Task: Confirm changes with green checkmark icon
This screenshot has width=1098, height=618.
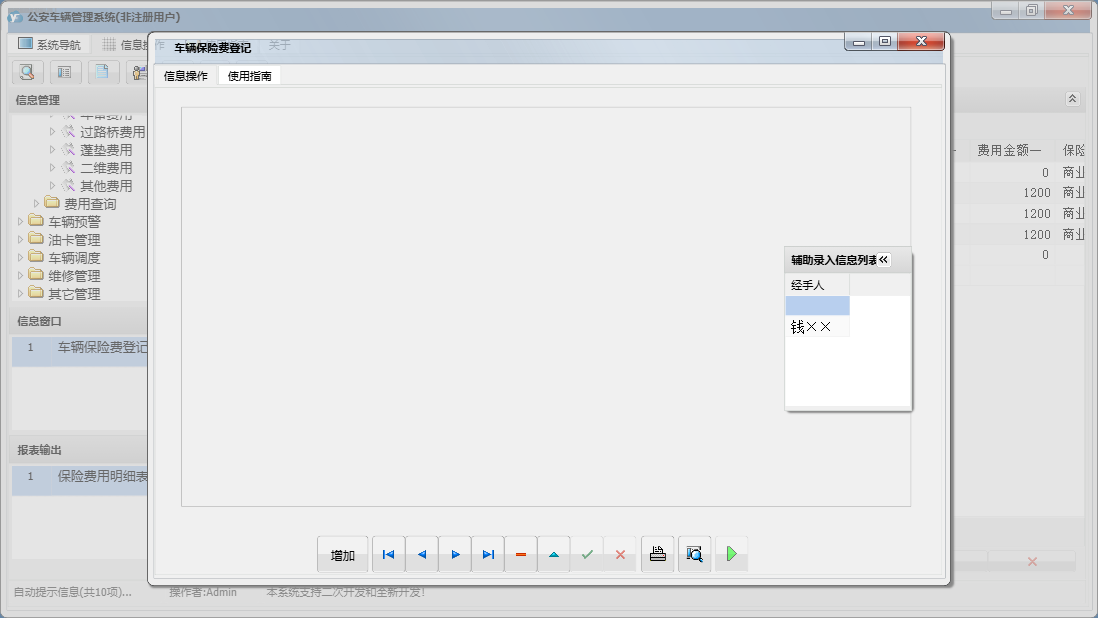Action: (x=587, y=554)
